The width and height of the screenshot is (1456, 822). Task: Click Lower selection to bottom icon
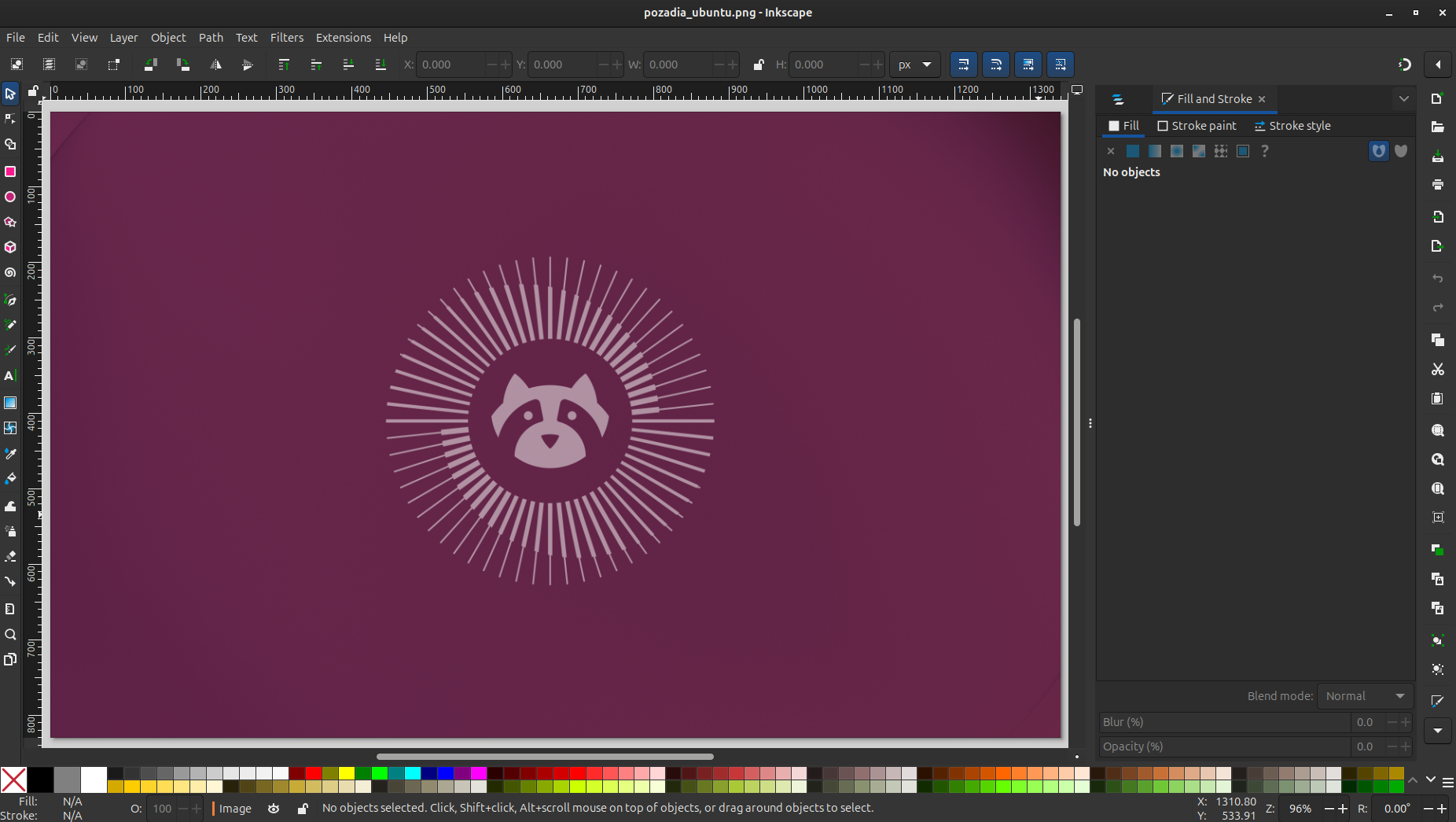click(x=381, y=65)
